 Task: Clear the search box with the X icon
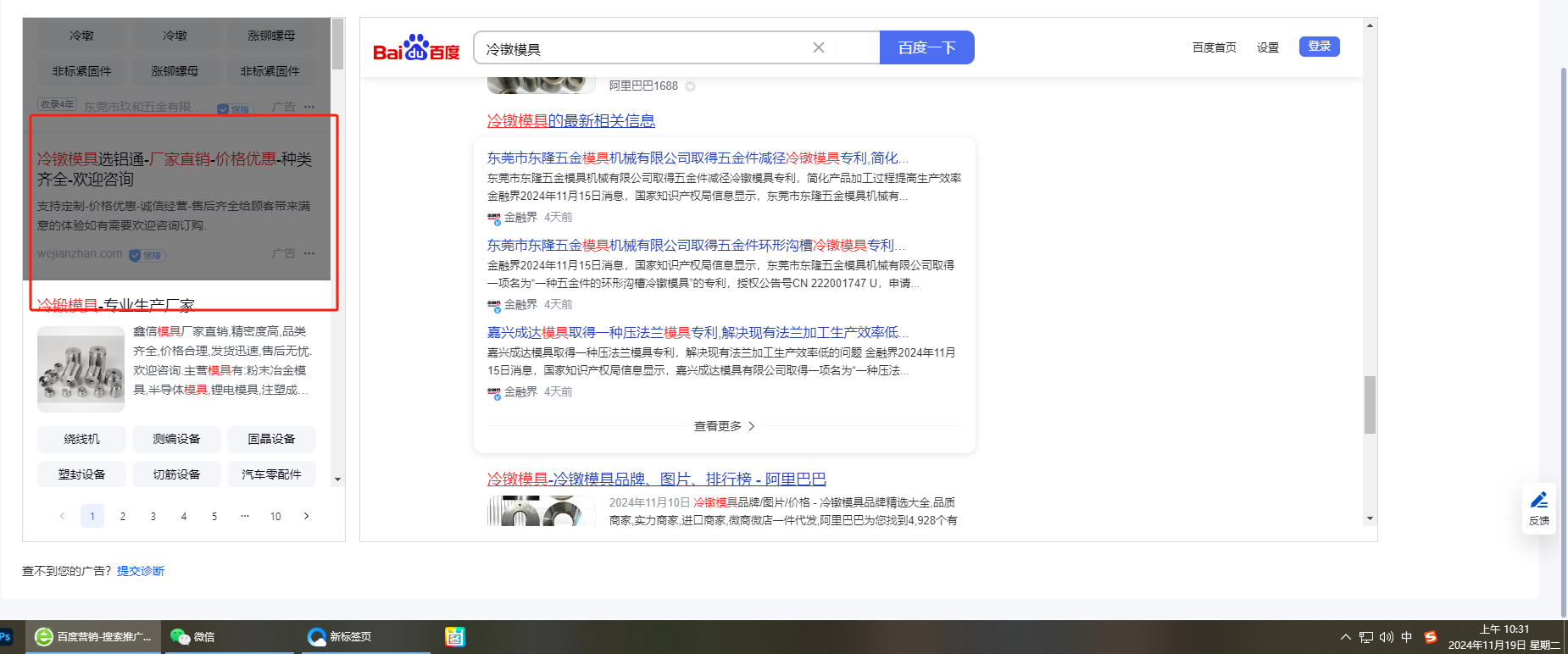point(818,47)
